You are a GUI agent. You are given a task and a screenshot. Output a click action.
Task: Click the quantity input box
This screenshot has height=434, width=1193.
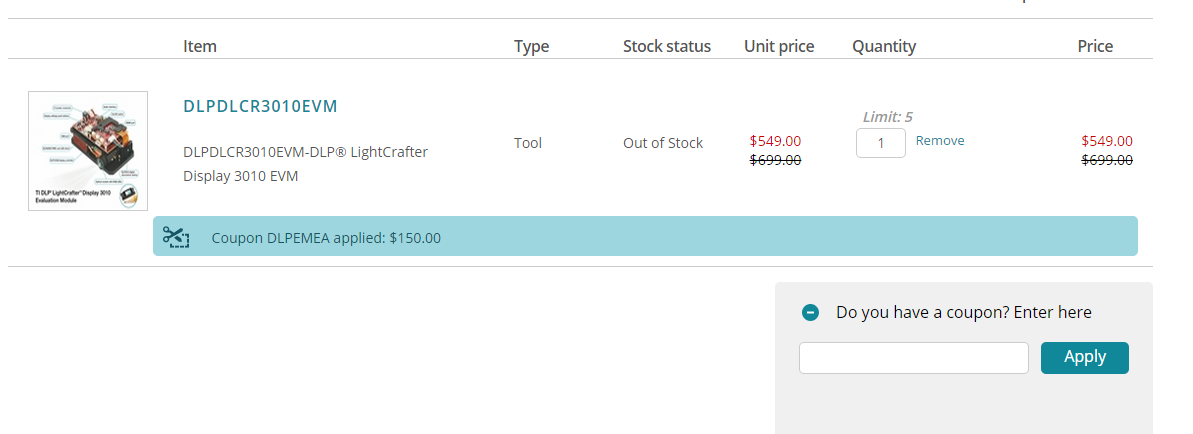point(880,143)
